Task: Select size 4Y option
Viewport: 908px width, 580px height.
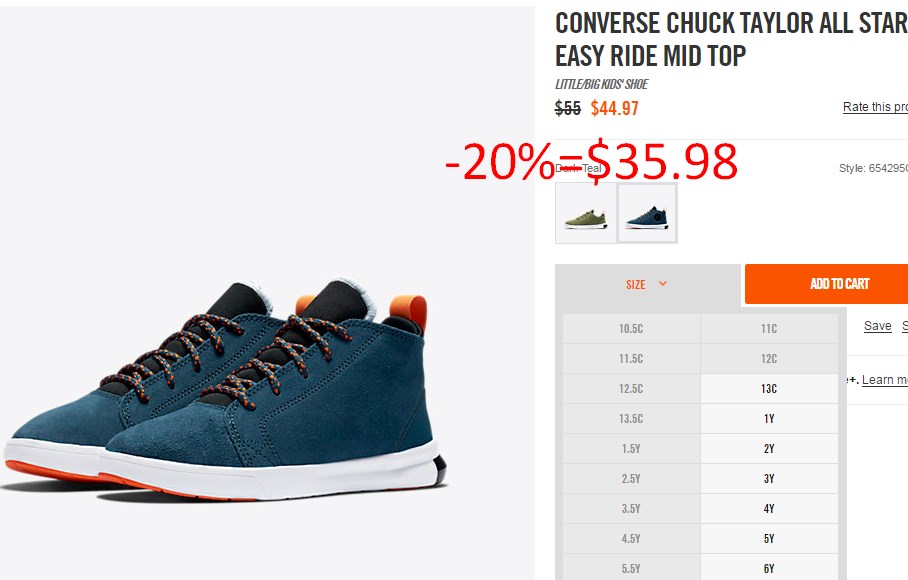Action: [769, 509]
